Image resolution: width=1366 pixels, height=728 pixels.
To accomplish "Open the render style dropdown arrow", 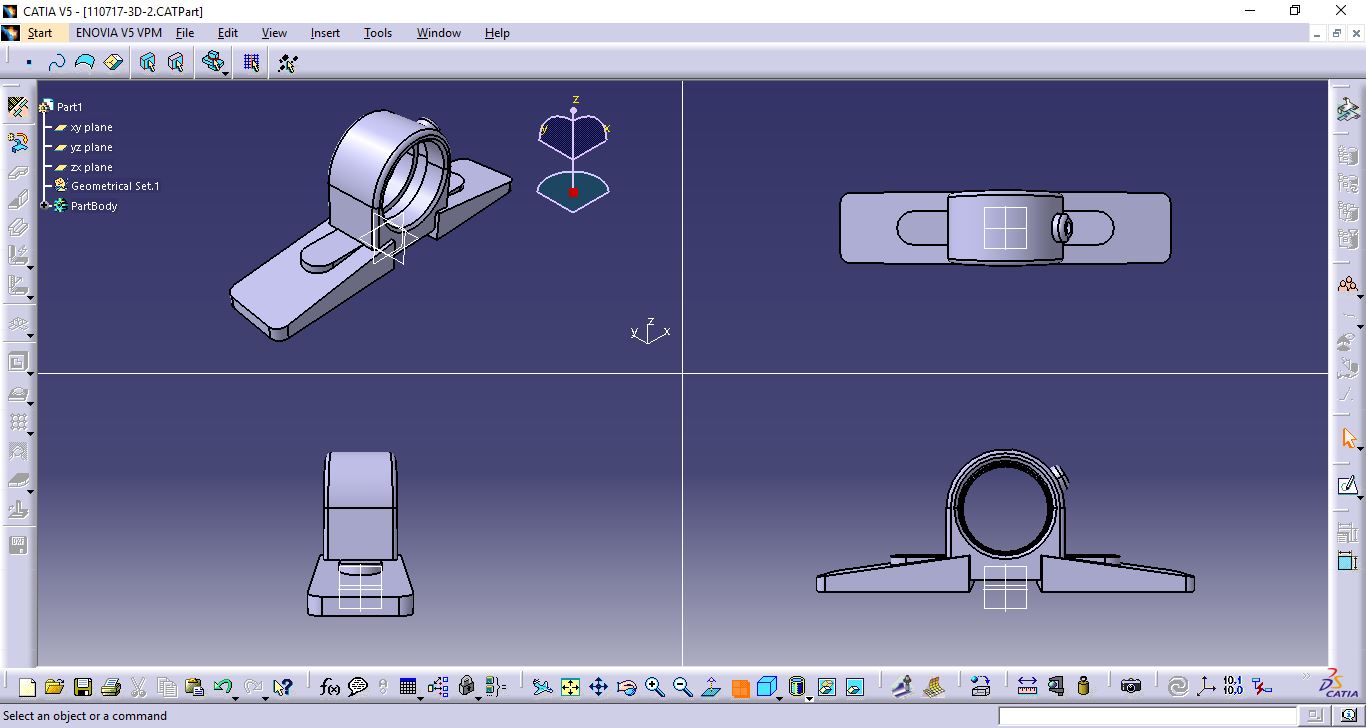I will pos(809,697).
